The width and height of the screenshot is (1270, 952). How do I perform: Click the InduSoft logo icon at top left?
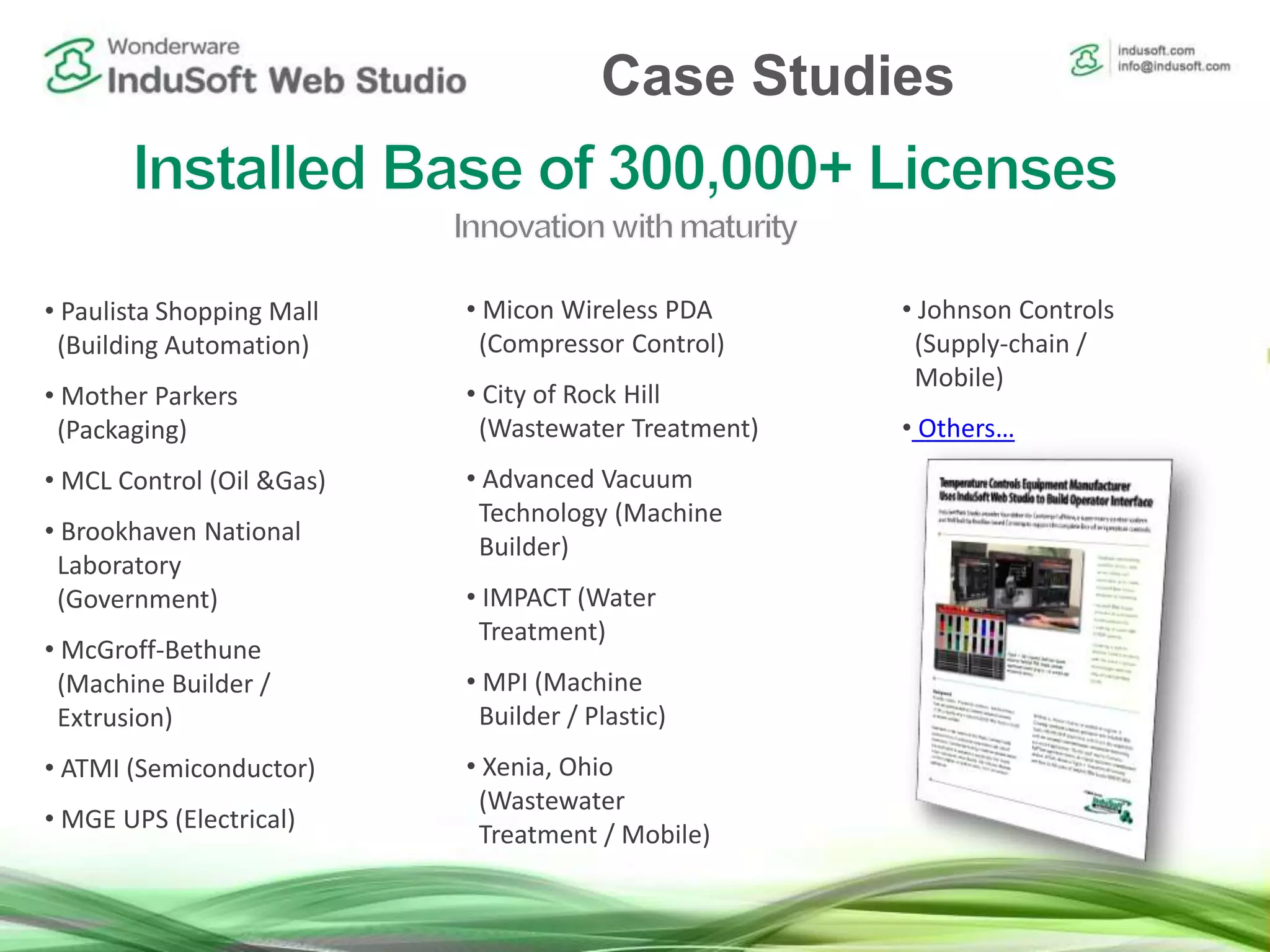[x=73, y=65]
